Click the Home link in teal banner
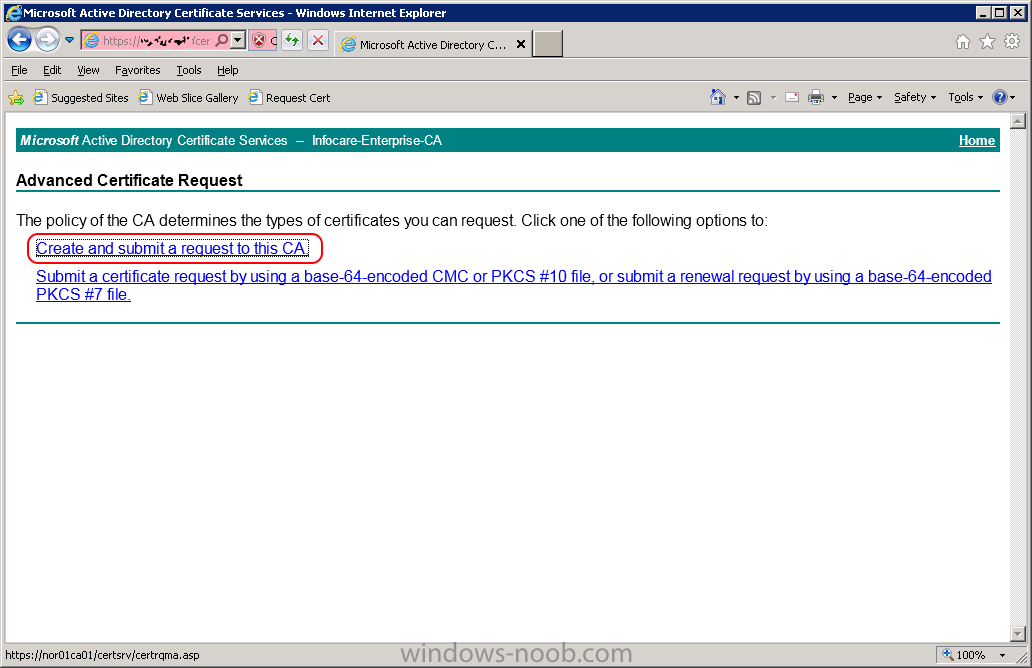The height and width of the screenshot is (668, 1032). point(977,140)
